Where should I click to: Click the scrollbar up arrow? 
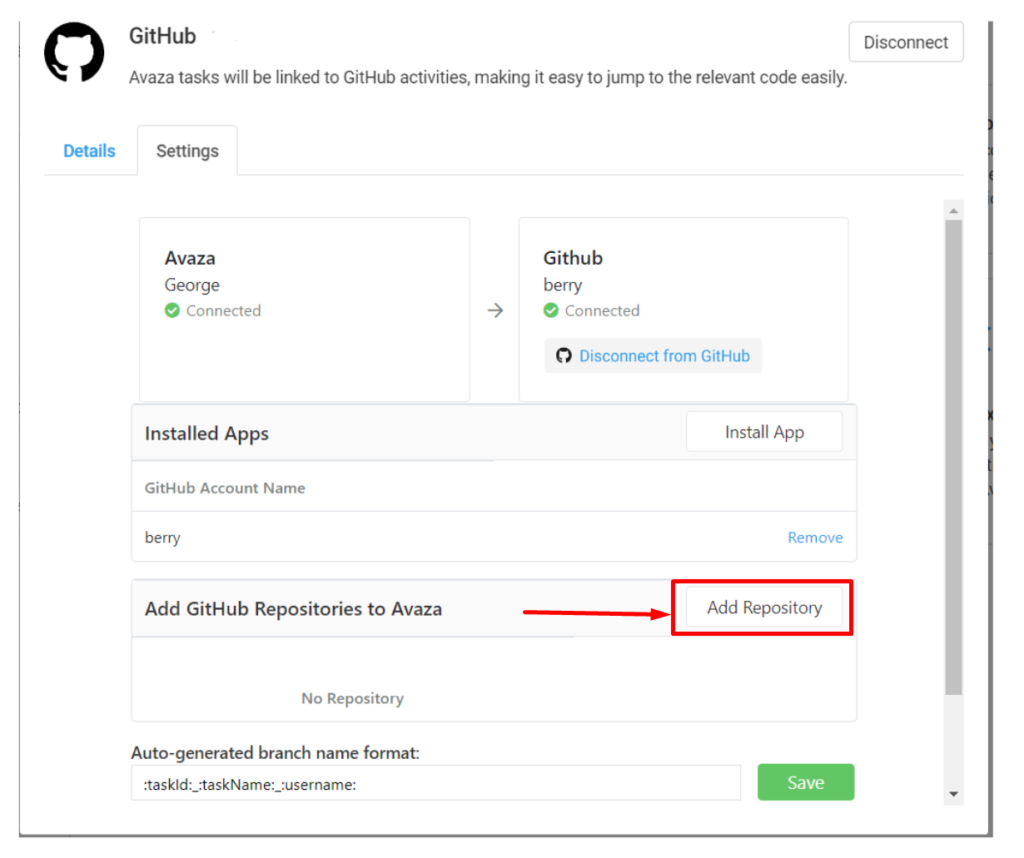pyautogui.click(x=953, y=210)
